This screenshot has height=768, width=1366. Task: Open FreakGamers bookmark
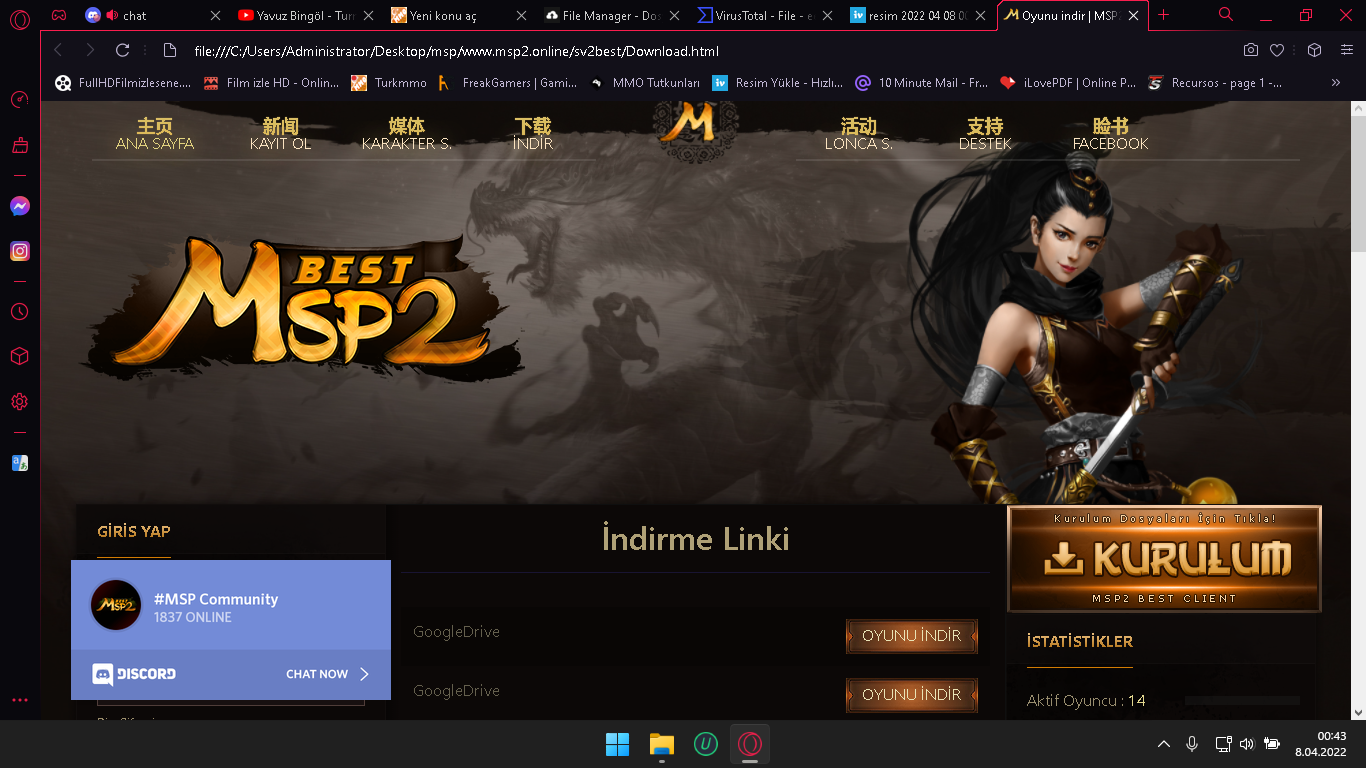point(508,83)
